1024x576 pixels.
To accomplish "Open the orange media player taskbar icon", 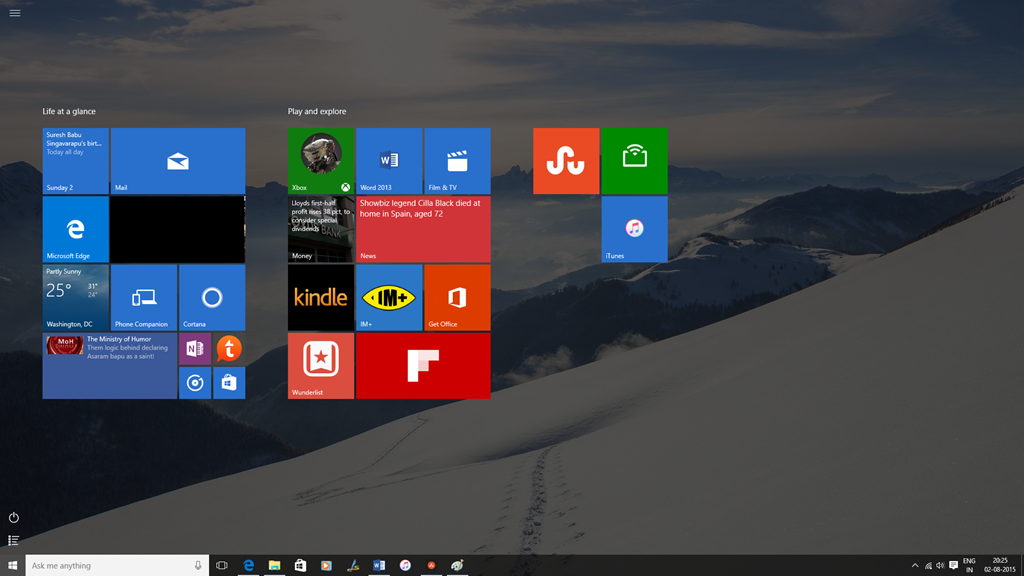I will click(327, 566).
